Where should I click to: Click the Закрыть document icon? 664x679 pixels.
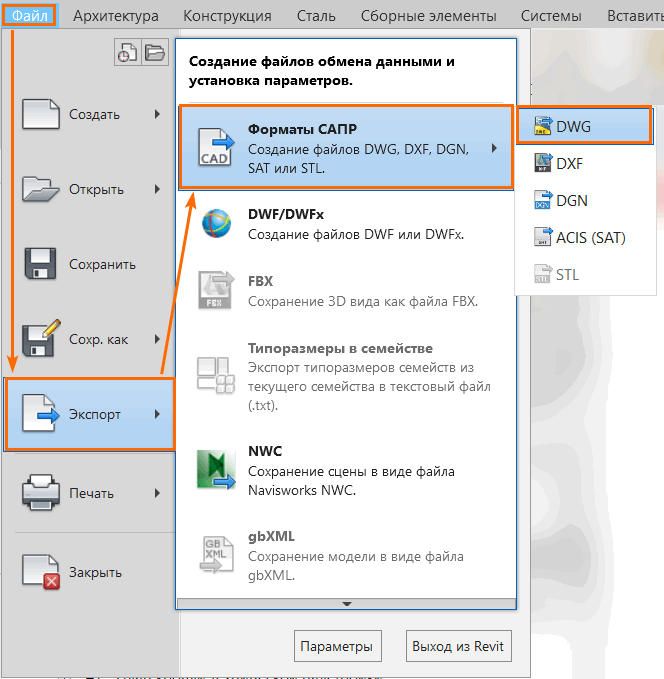pos(41,572)
